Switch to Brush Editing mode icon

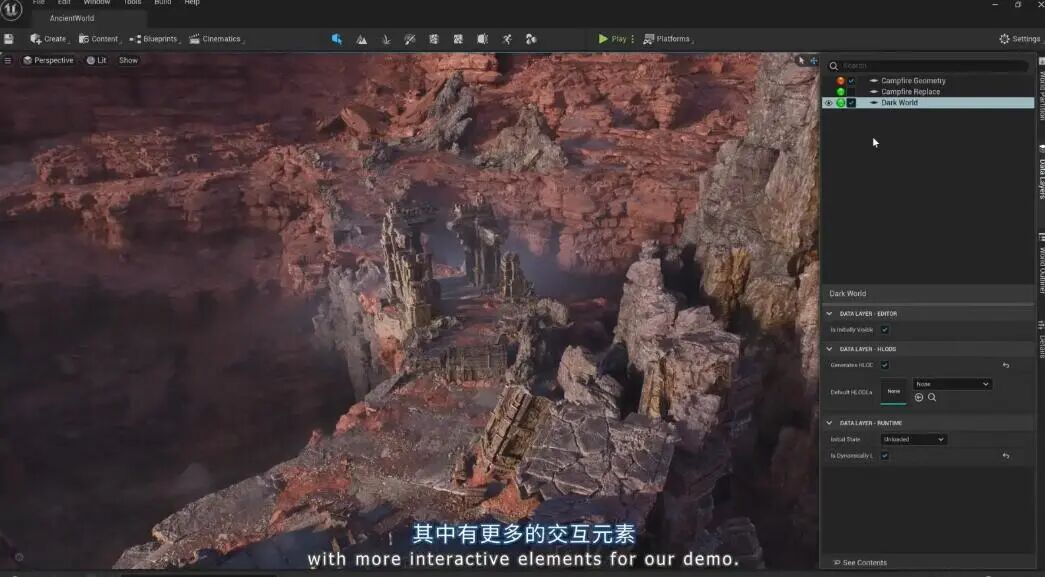point(483,39)
